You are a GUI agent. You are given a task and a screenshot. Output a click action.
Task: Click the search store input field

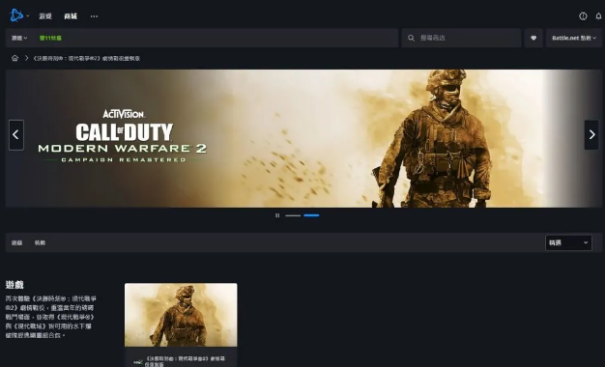(461, 38)
